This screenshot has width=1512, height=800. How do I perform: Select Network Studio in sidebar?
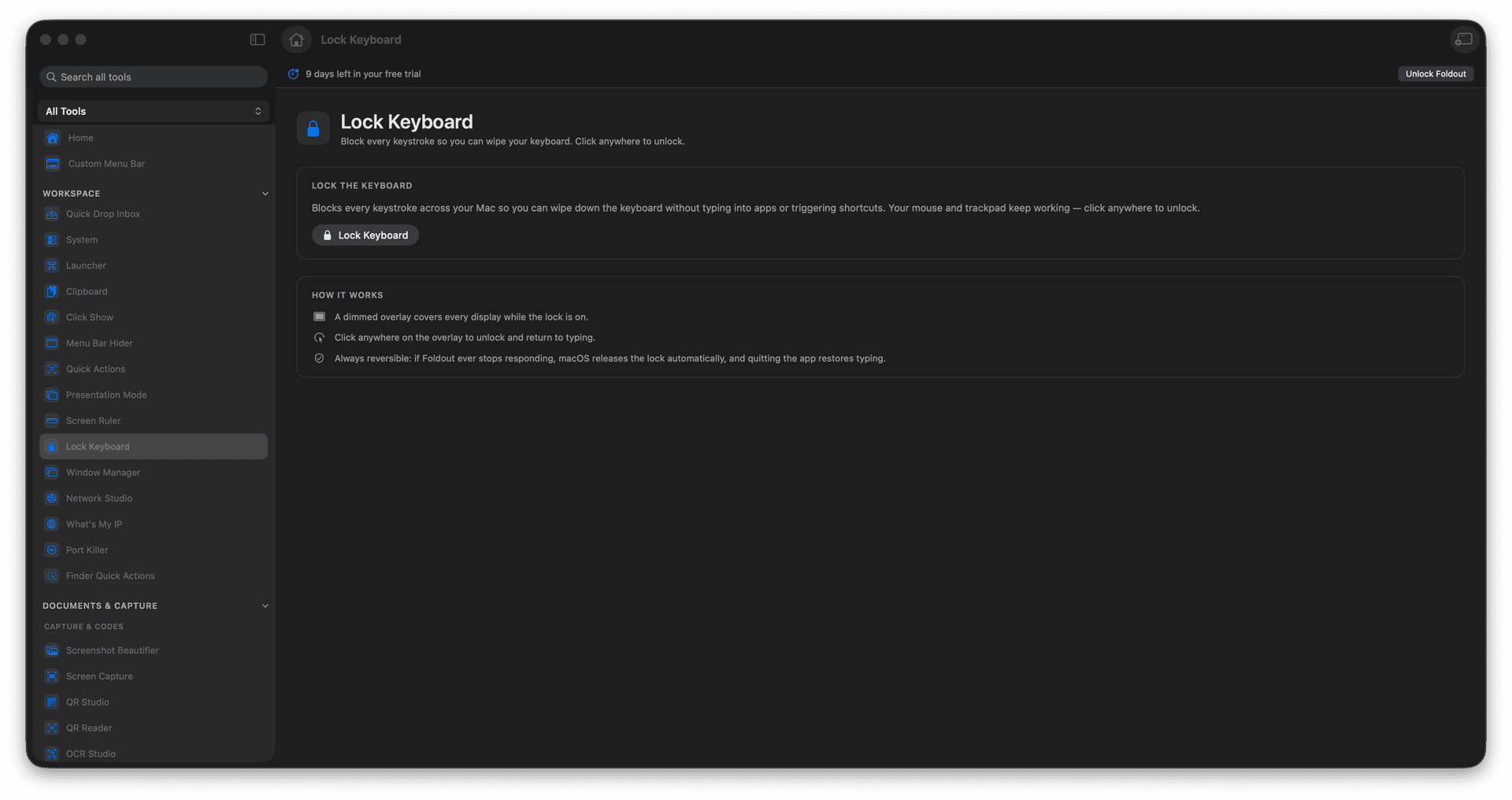[x=99, y=498]
